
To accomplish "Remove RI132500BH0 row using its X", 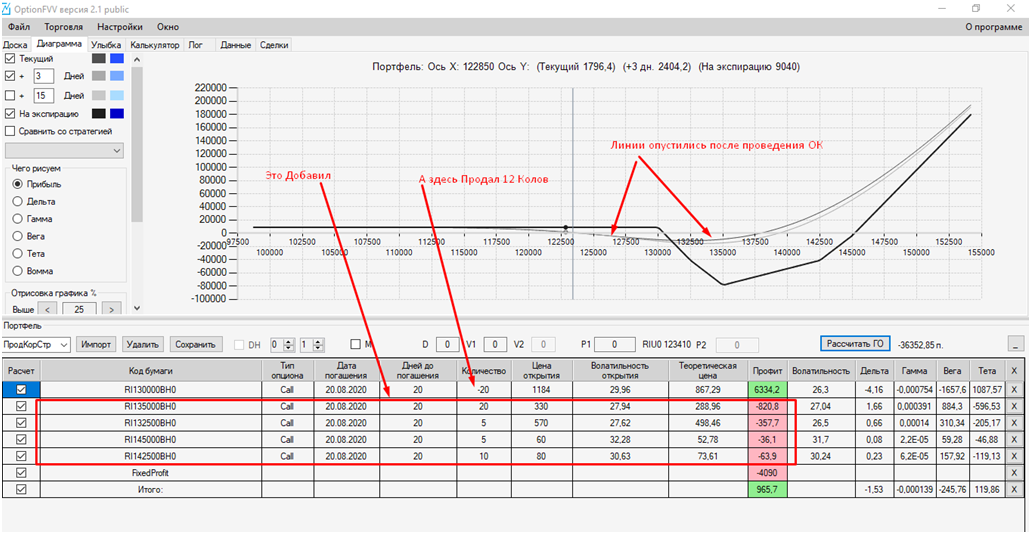I will pos(1013,422).
